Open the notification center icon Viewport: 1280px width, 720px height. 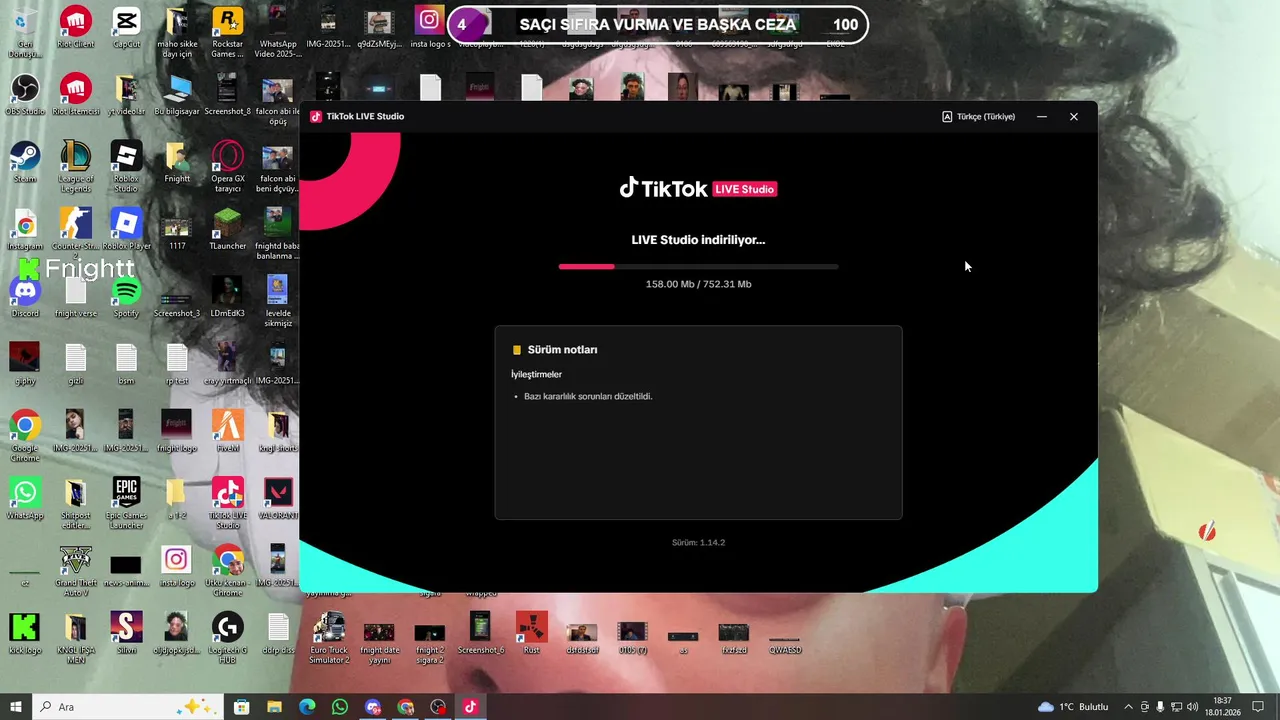[1258, 707]
